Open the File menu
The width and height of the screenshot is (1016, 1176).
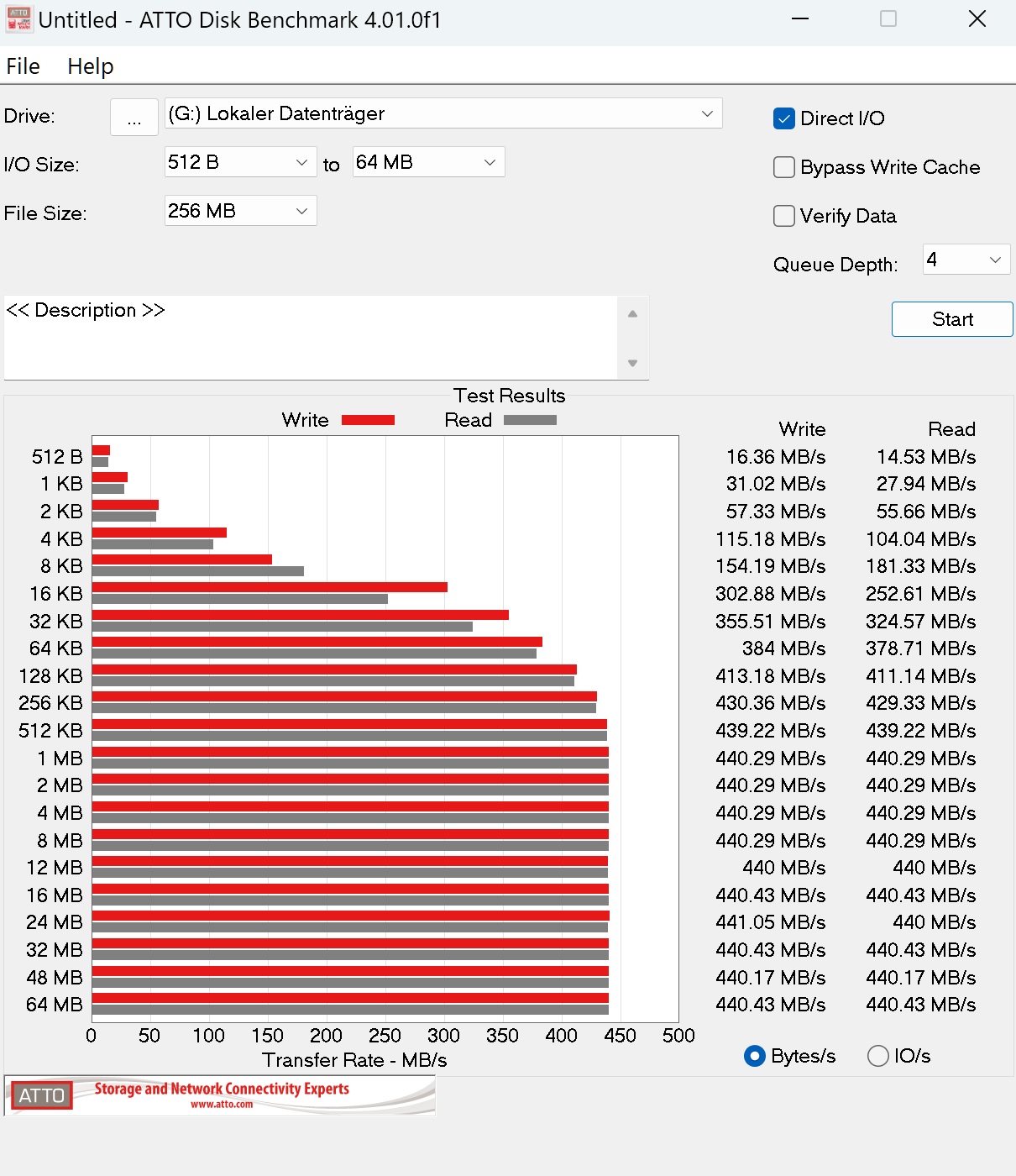tap(23, 66)
